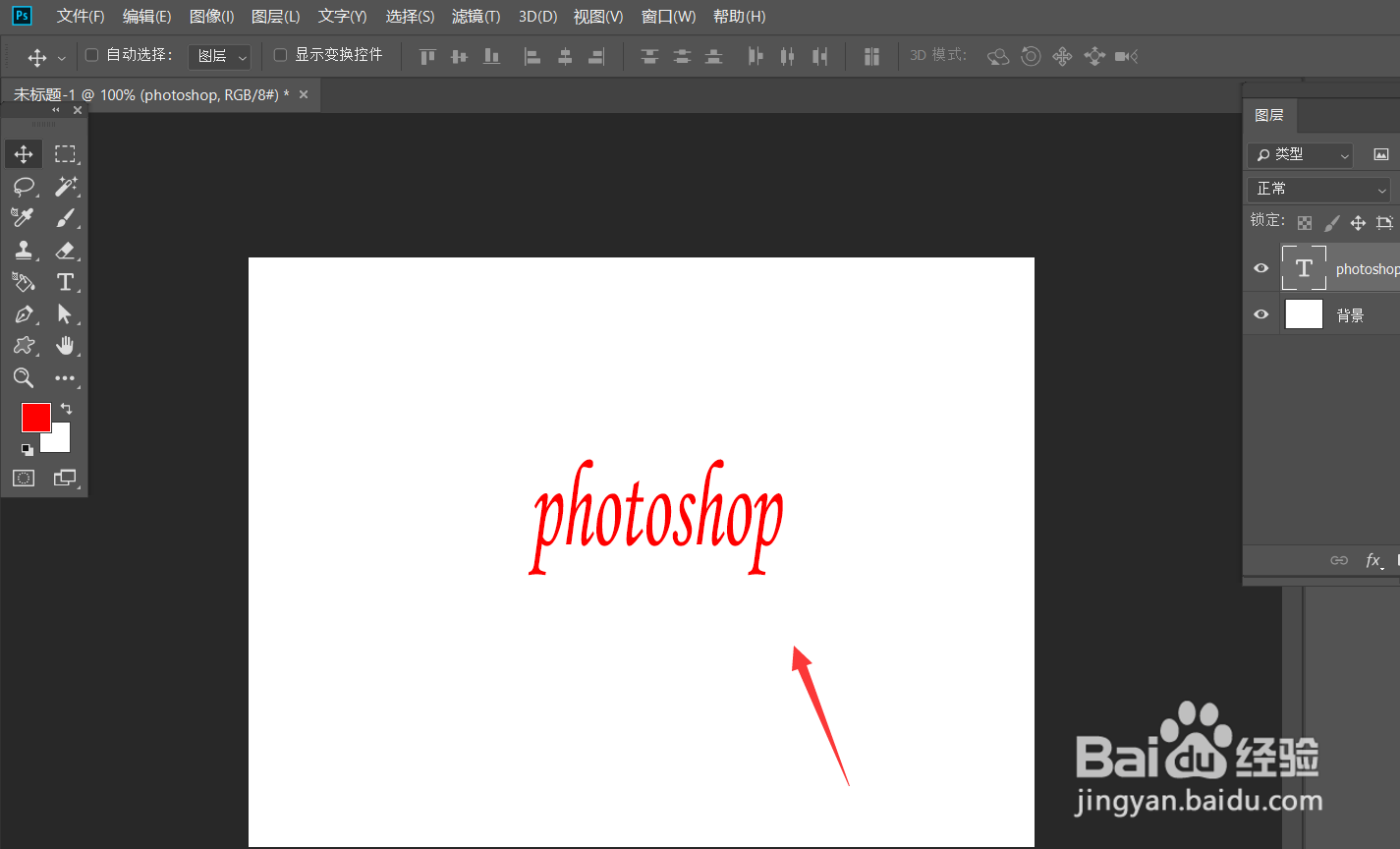Click the 3D orbit camera icon
The width and height of the screenshot is (1400, 849).
tap(998, 57)
